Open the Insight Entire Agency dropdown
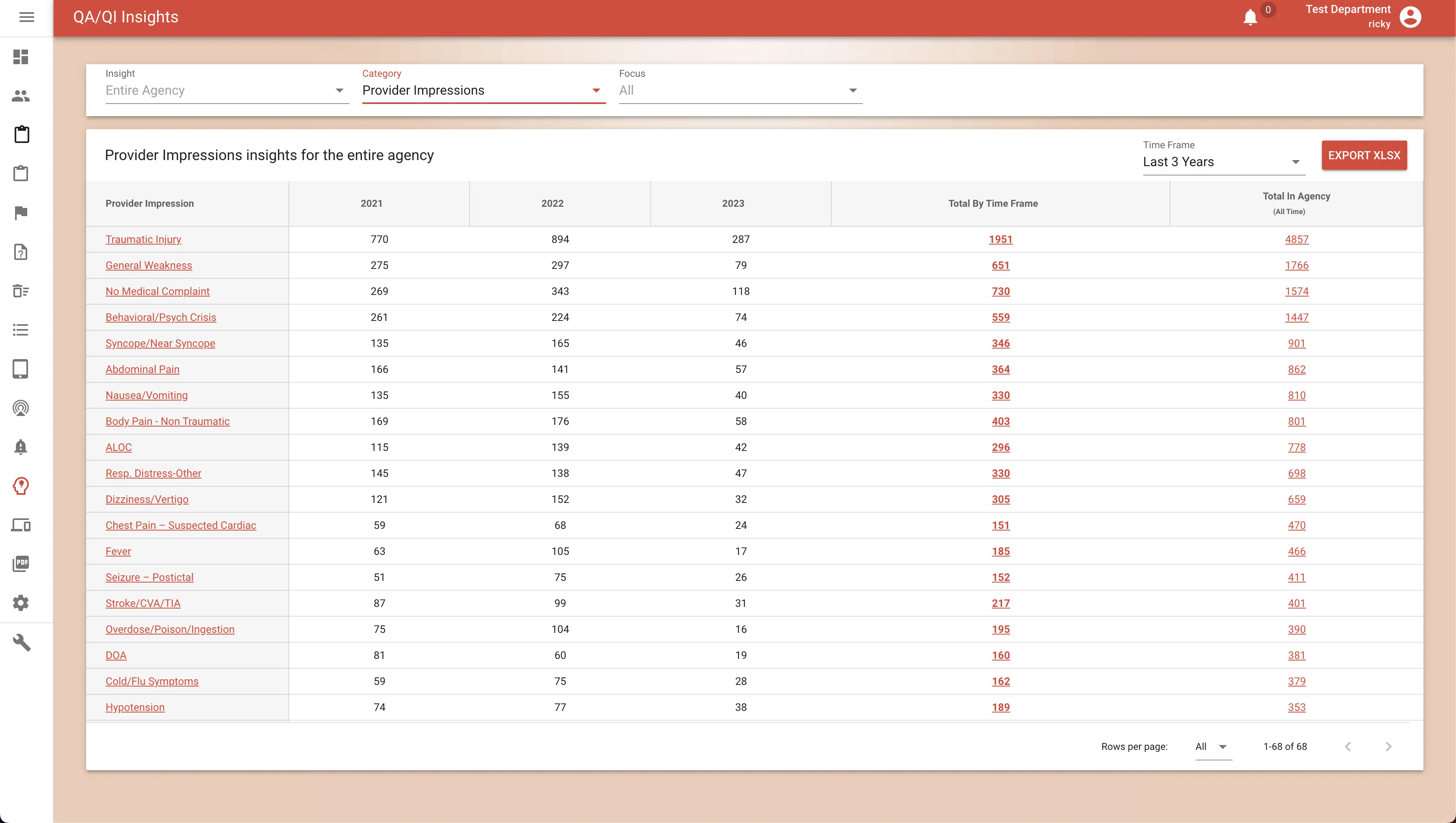1456x823 pixels. point(227,91)
